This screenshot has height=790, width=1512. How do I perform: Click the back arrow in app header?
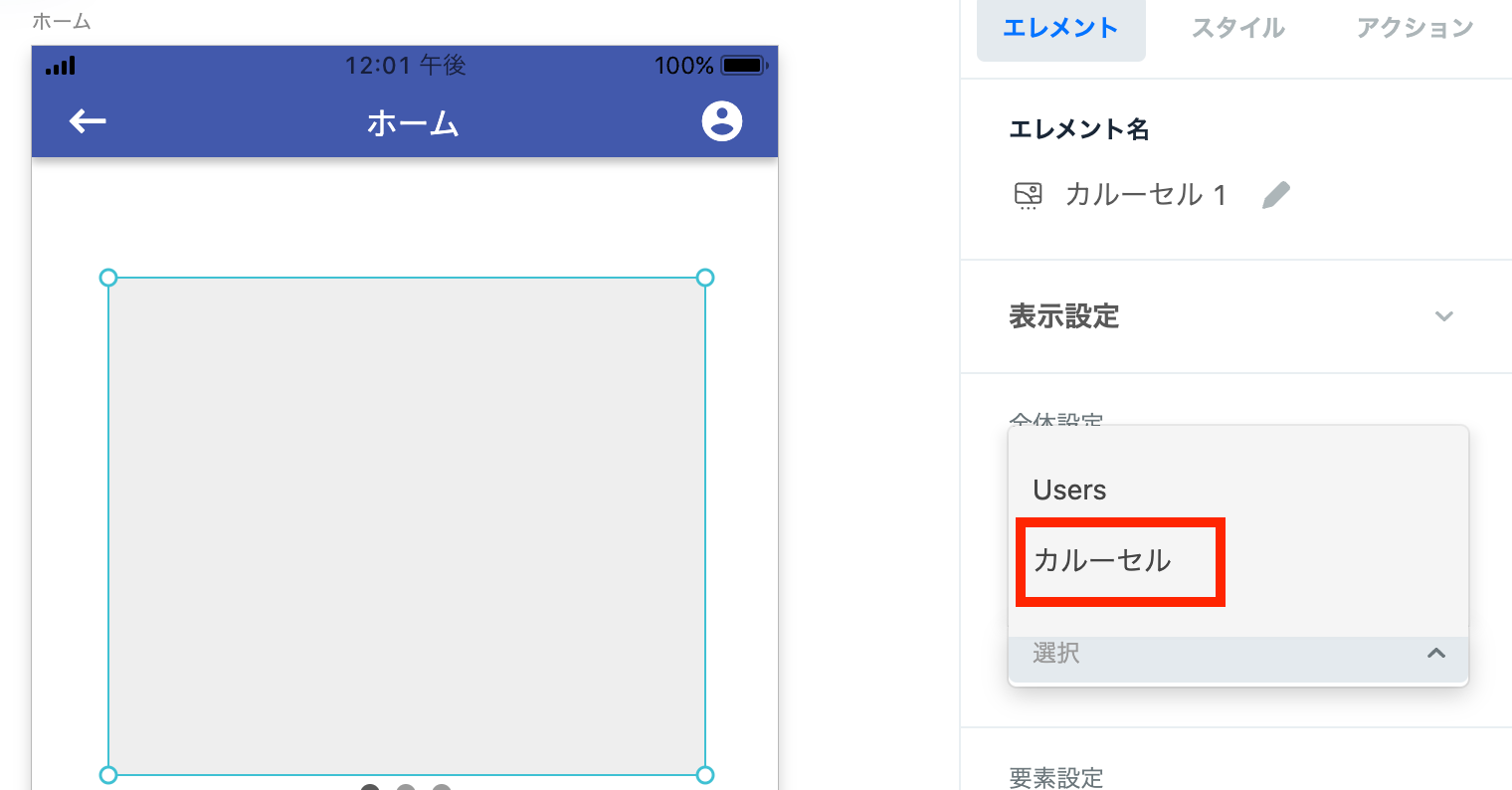[x=88, y=121]
